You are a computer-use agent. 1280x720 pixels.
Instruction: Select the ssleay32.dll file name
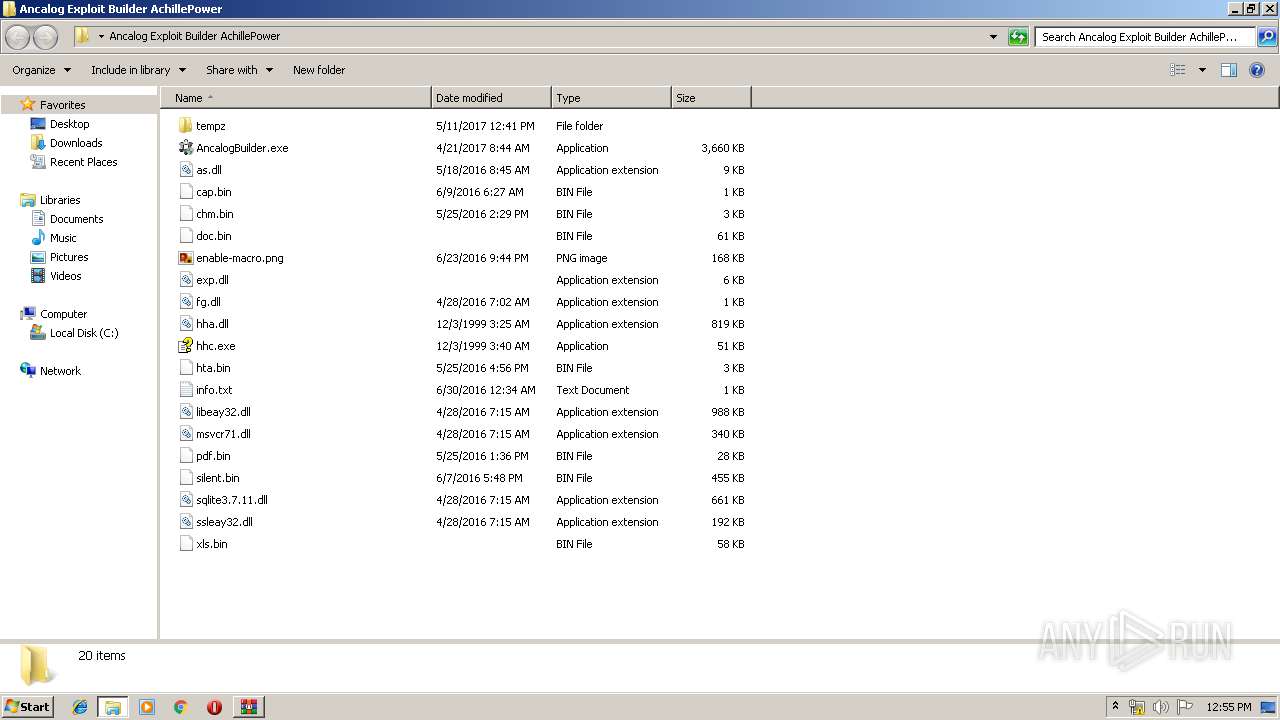(x=224, y=522)
